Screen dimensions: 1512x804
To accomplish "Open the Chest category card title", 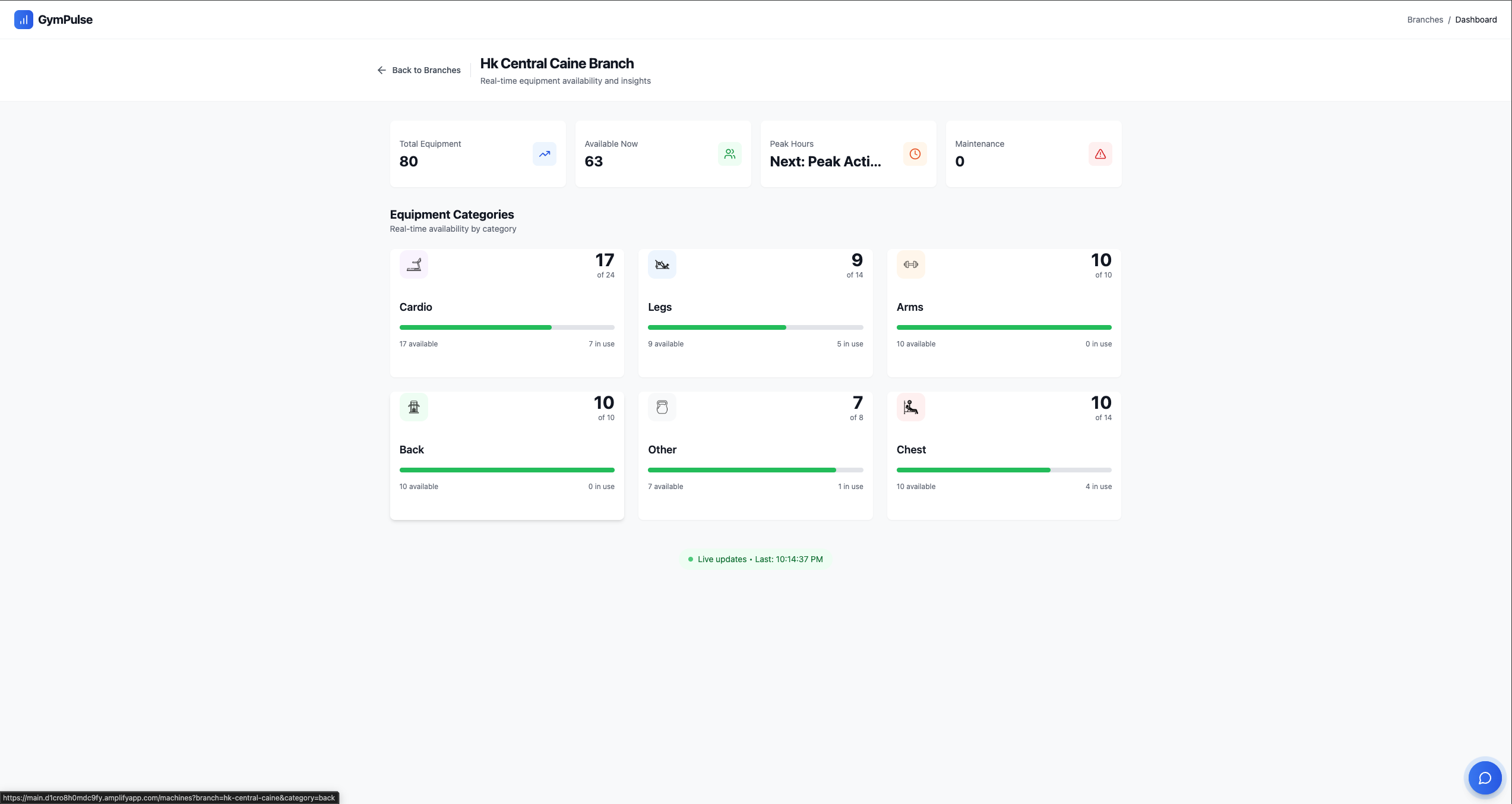I will (911, 450).
